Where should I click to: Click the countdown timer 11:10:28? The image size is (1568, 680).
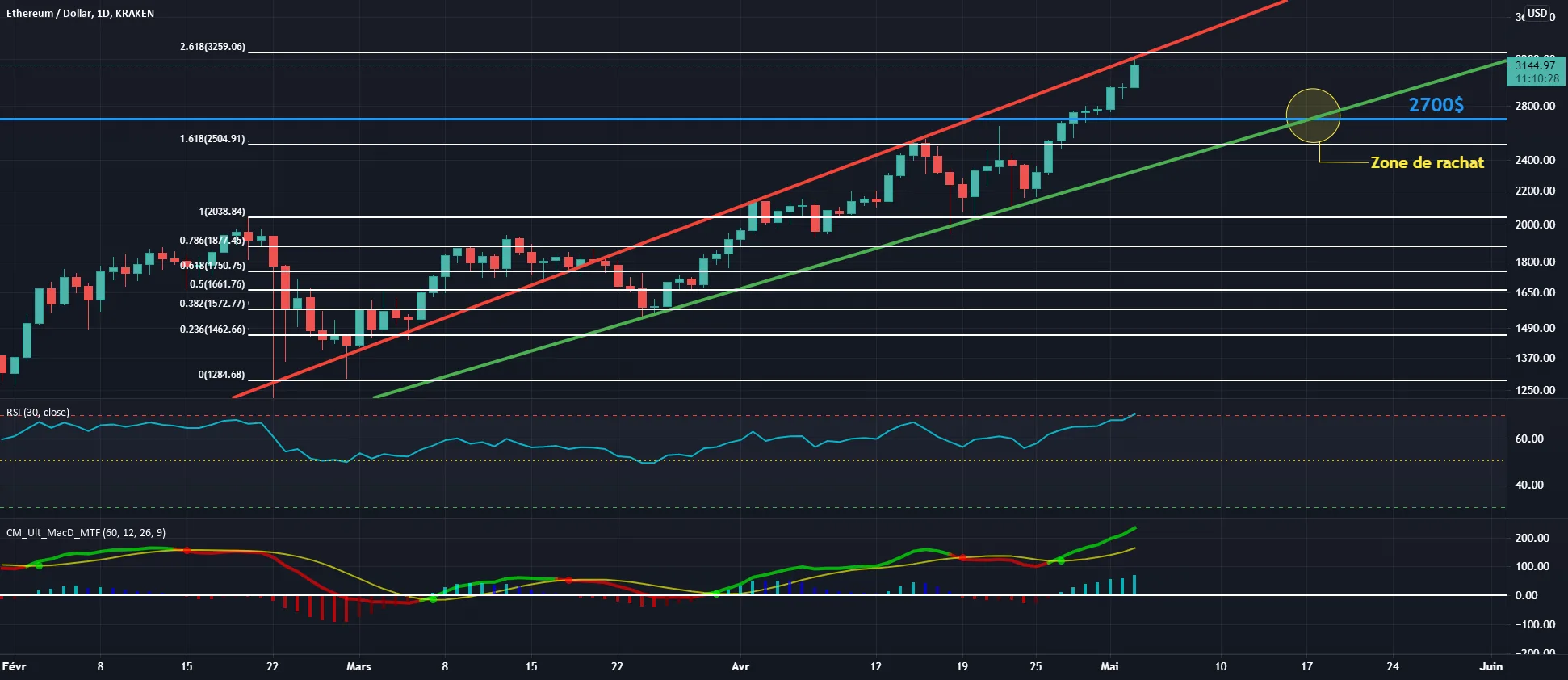pyautogui.click(x=1537, y=79)
